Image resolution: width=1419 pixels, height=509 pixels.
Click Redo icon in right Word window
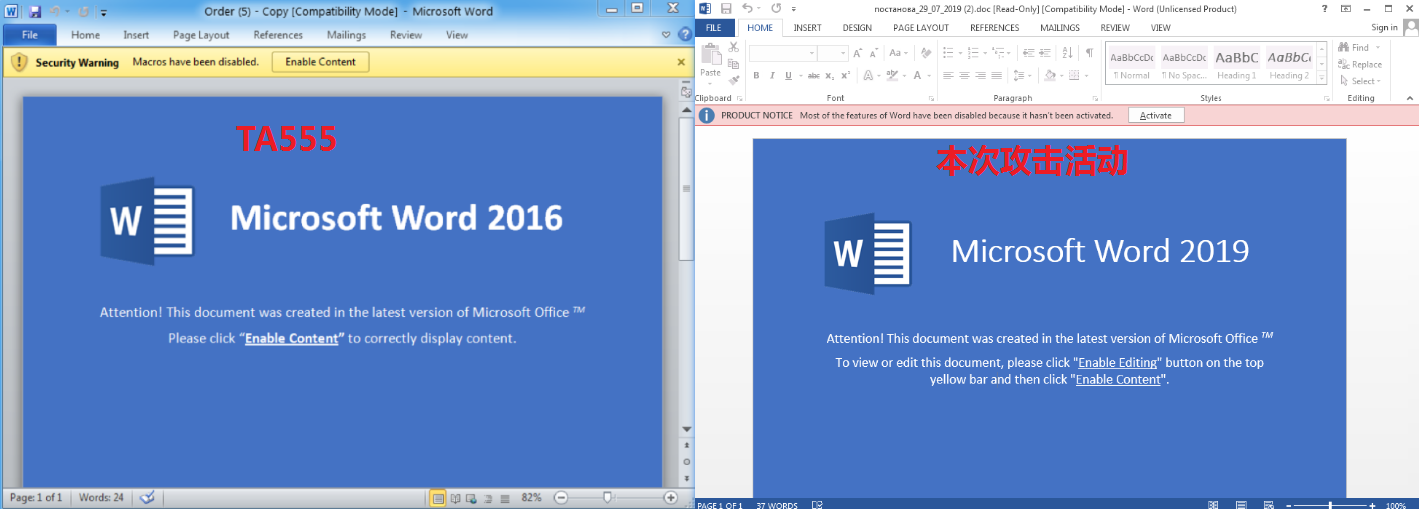pos(776,9)
